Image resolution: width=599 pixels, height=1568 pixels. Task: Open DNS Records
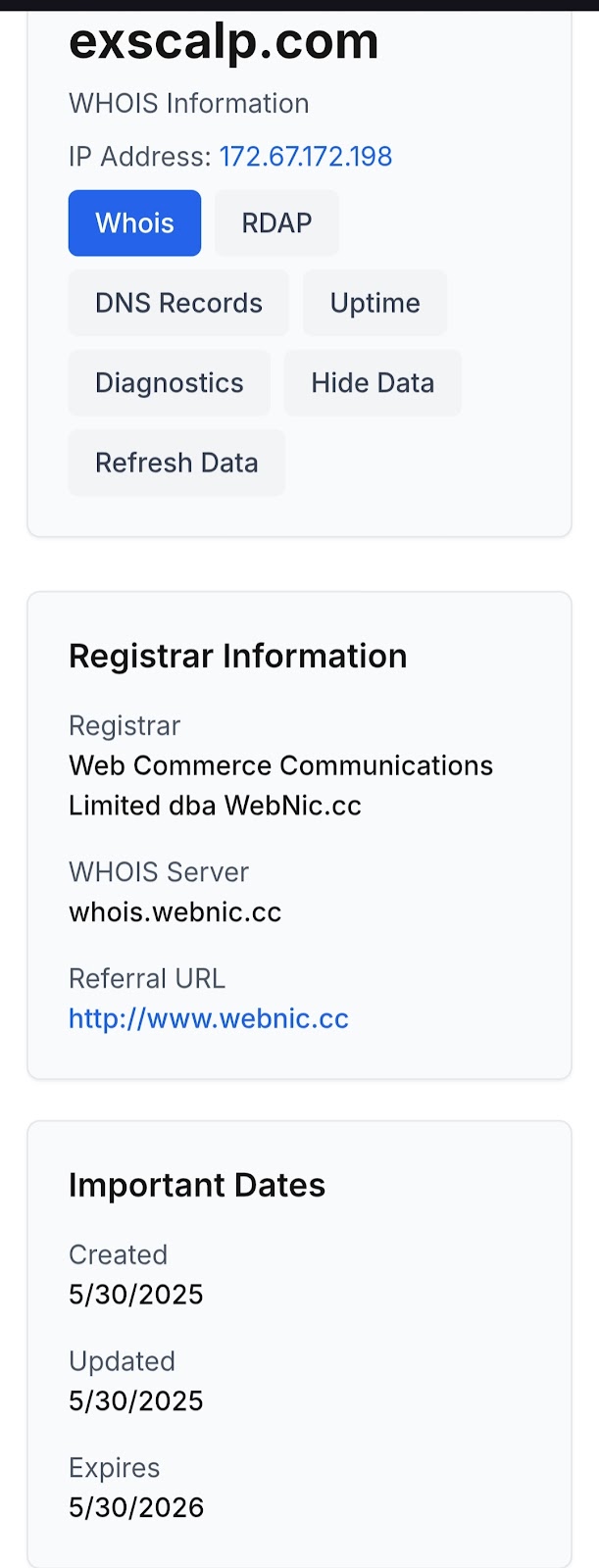(x=178, y=303)
